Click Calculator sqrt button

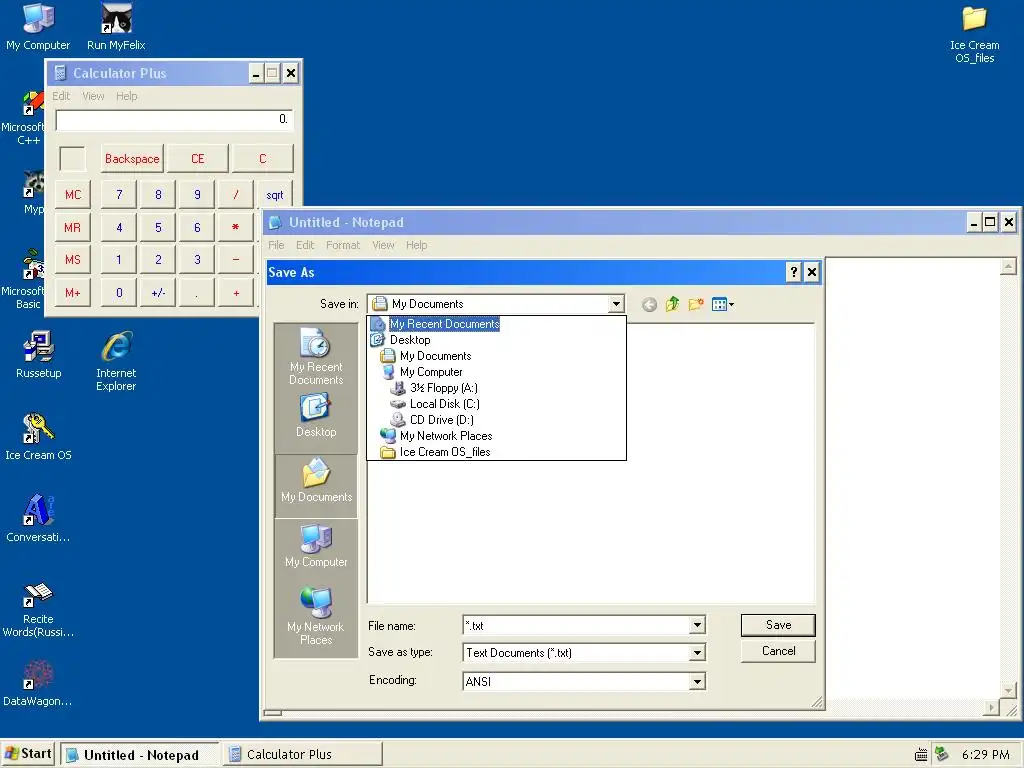point(274,195)
